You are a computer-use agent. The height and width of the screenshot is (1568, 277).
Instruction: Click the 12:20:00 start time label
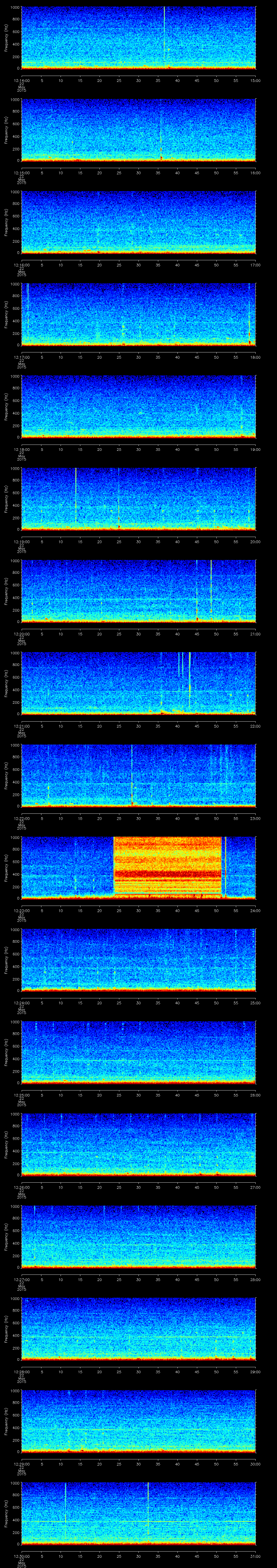click(x=21, y=634)
